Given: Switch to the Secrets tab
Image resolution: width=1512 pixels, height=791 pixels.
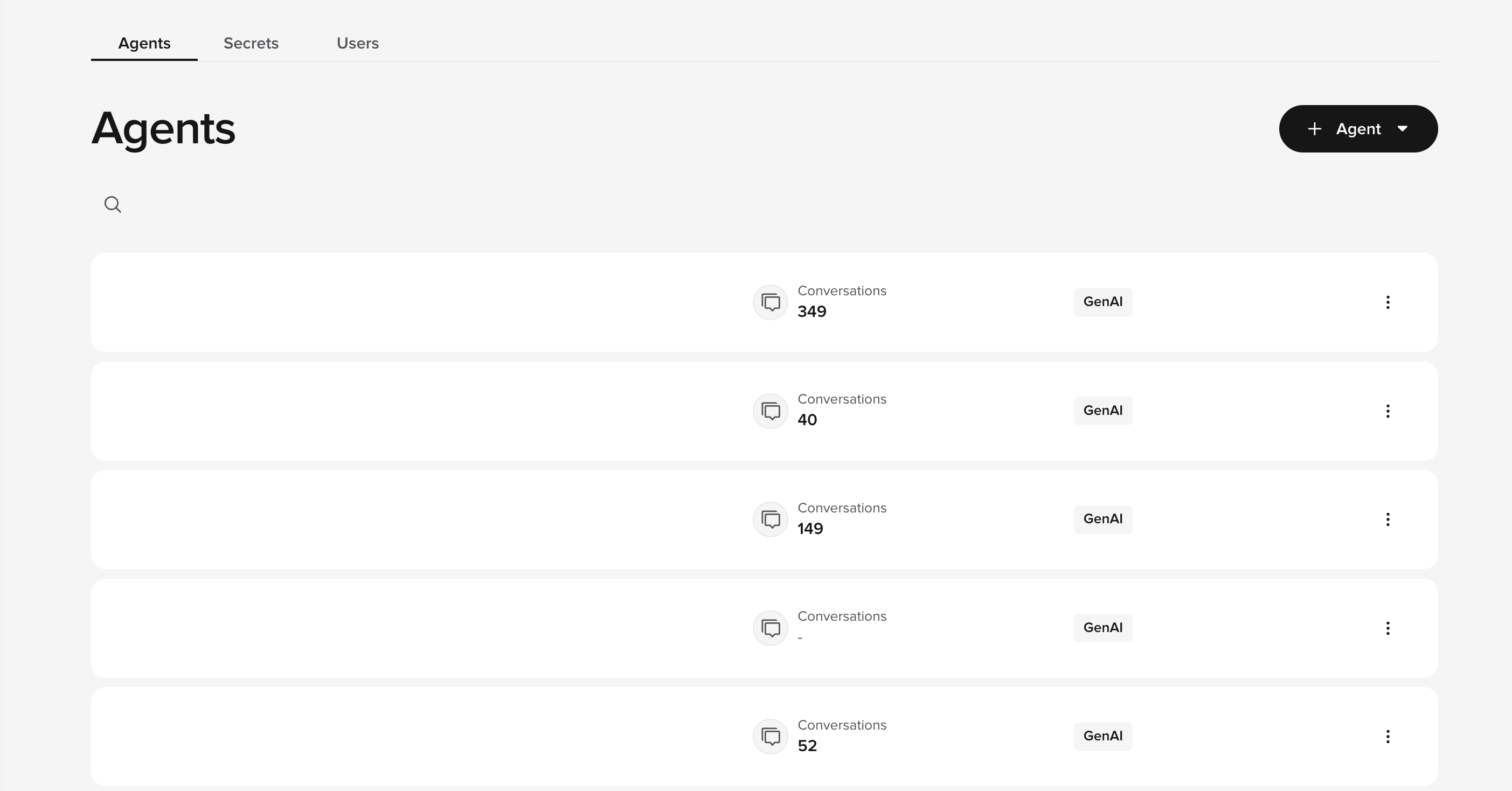Looking at the screenshot, I should (x=251, y=44).
